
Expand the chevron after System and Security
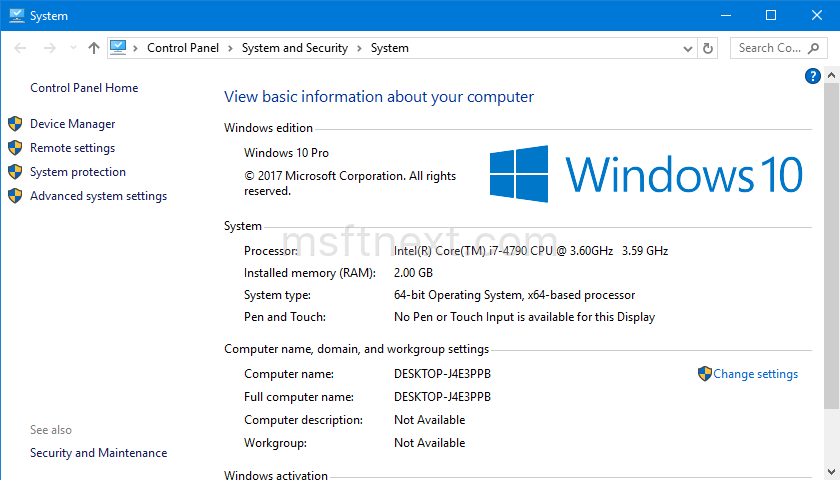click(x=359, y=48)
